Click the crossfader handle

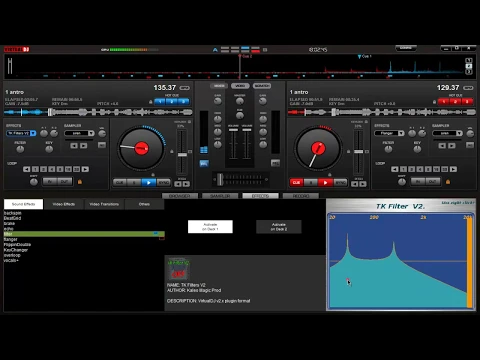click(220, 180)
